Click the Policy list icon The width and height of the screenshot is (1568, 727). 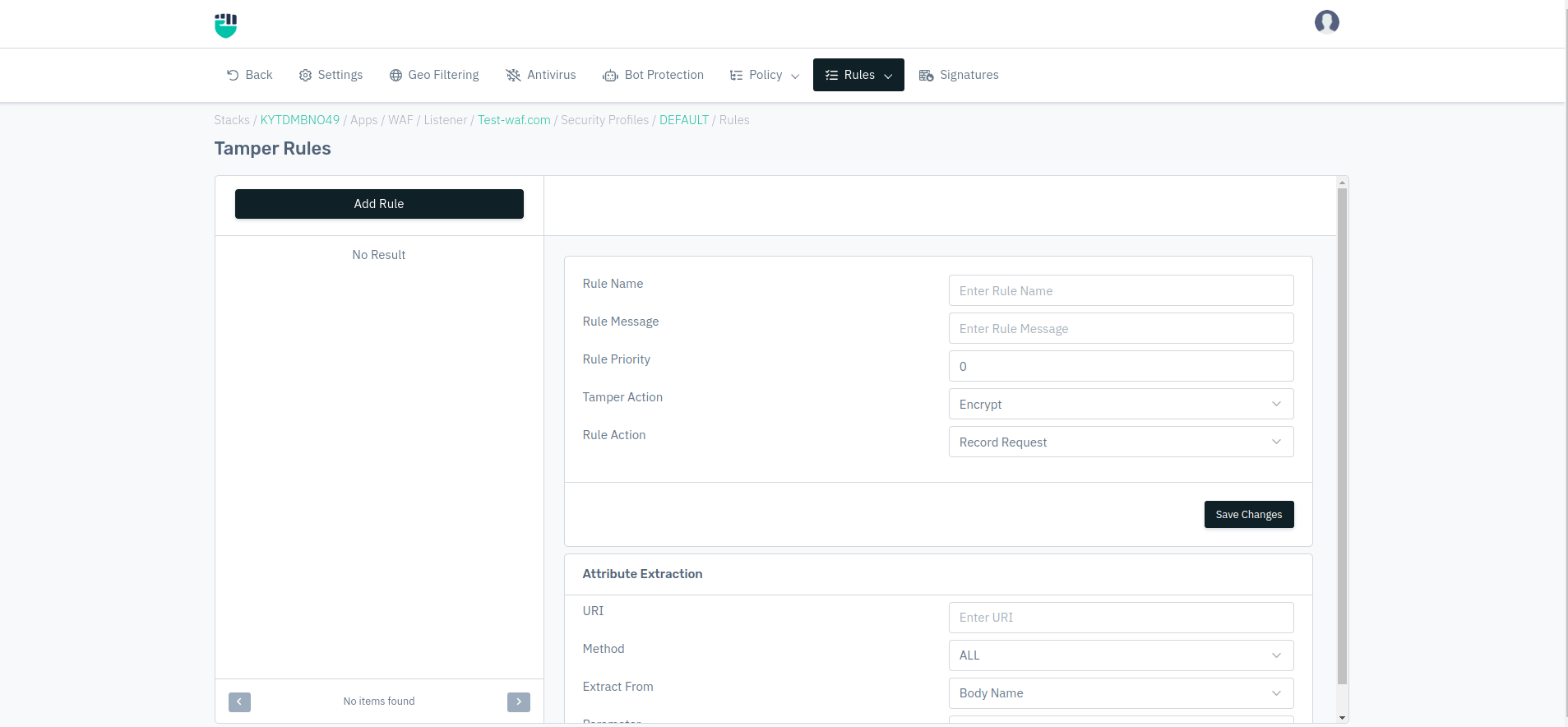click(736, 75)
